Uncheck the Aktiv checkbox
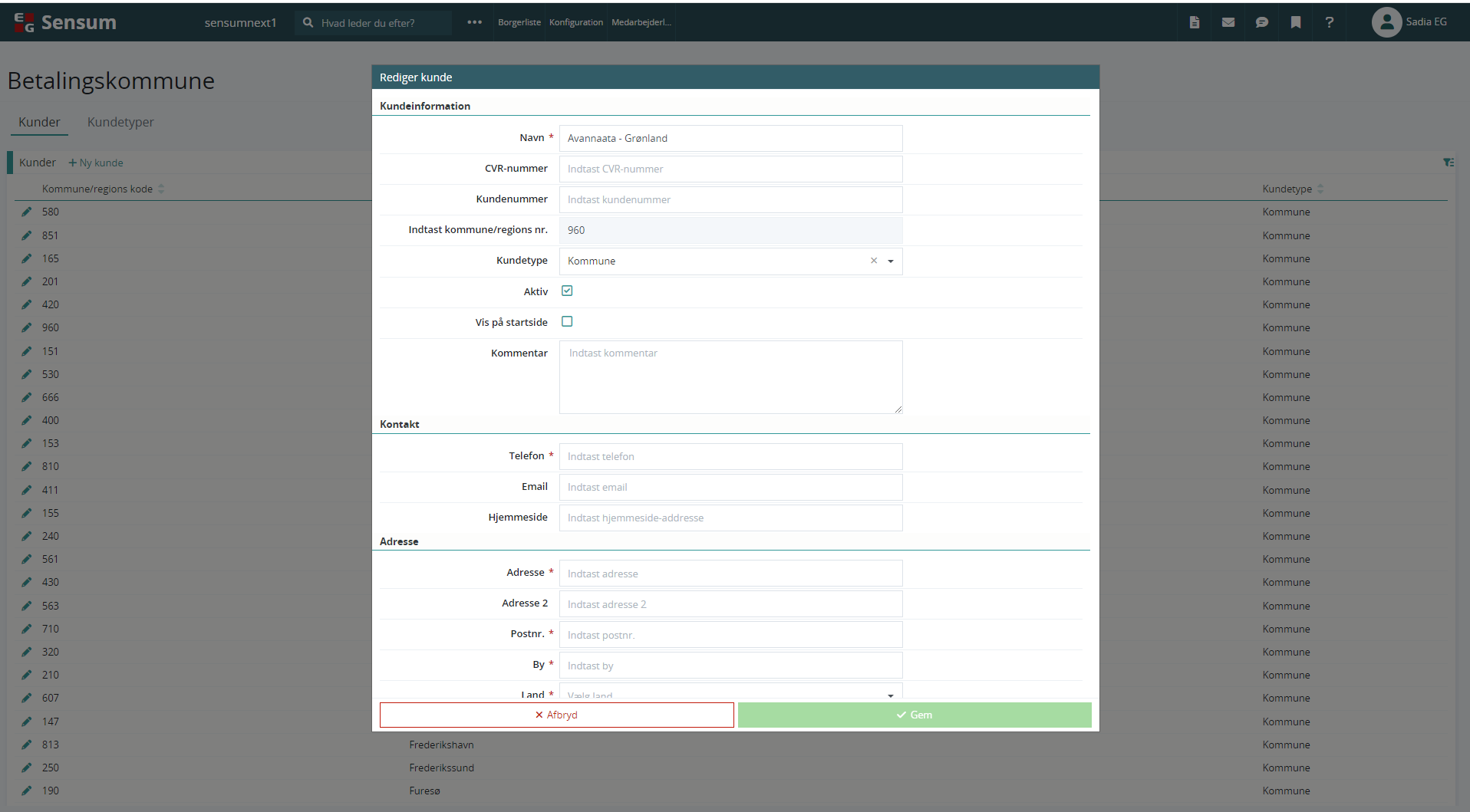Screen dimensions: 1470x812 (x=567, y=291)
